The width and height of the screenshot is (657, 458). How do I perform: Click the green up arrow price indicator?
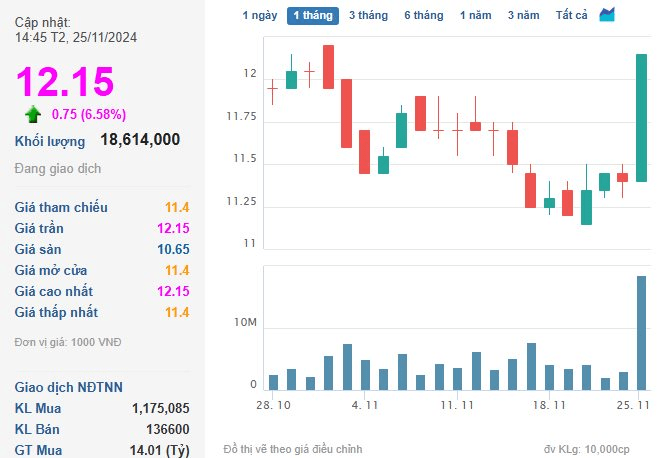[x=33, y=114]
